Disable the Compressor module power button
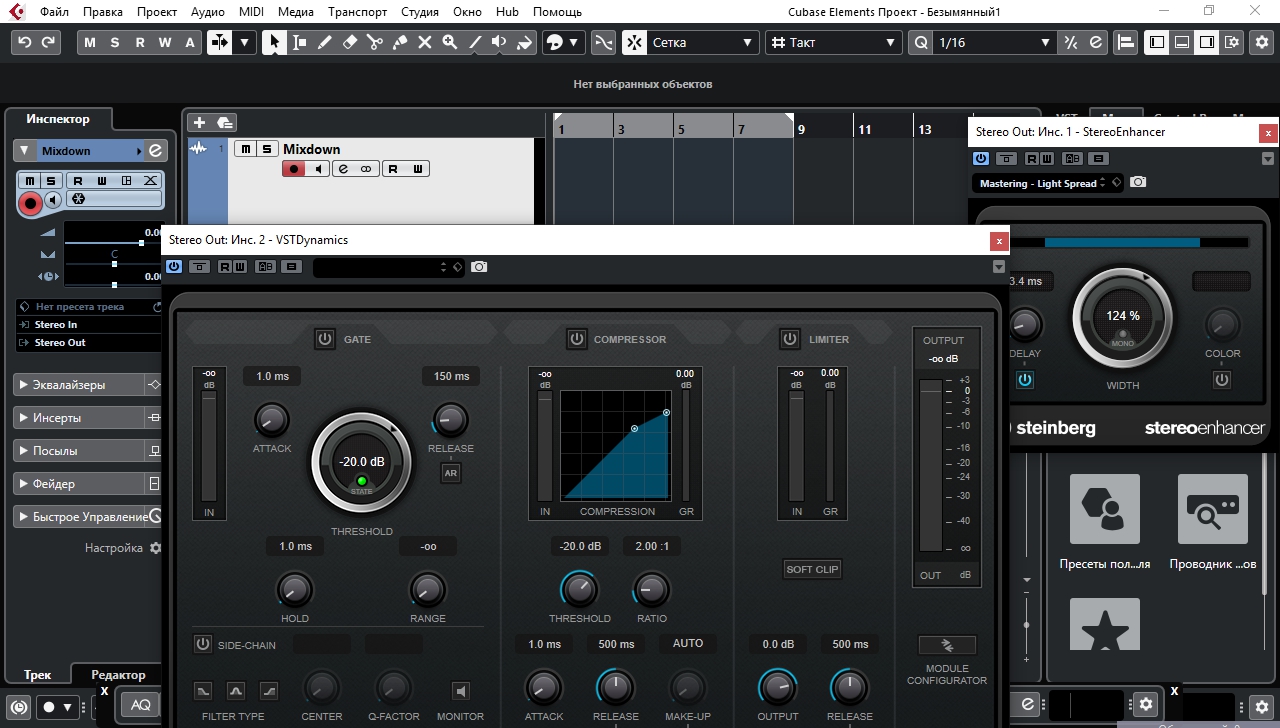This screenshot has width=1280, height=728. (x=577, y=339)
